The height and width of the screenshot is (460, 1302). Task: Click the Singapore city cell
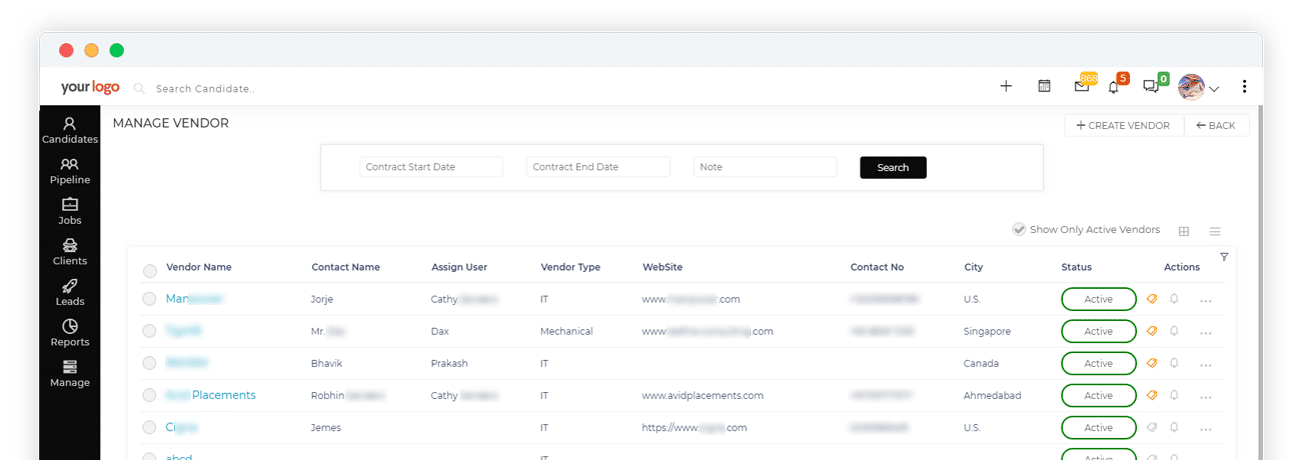987,331
